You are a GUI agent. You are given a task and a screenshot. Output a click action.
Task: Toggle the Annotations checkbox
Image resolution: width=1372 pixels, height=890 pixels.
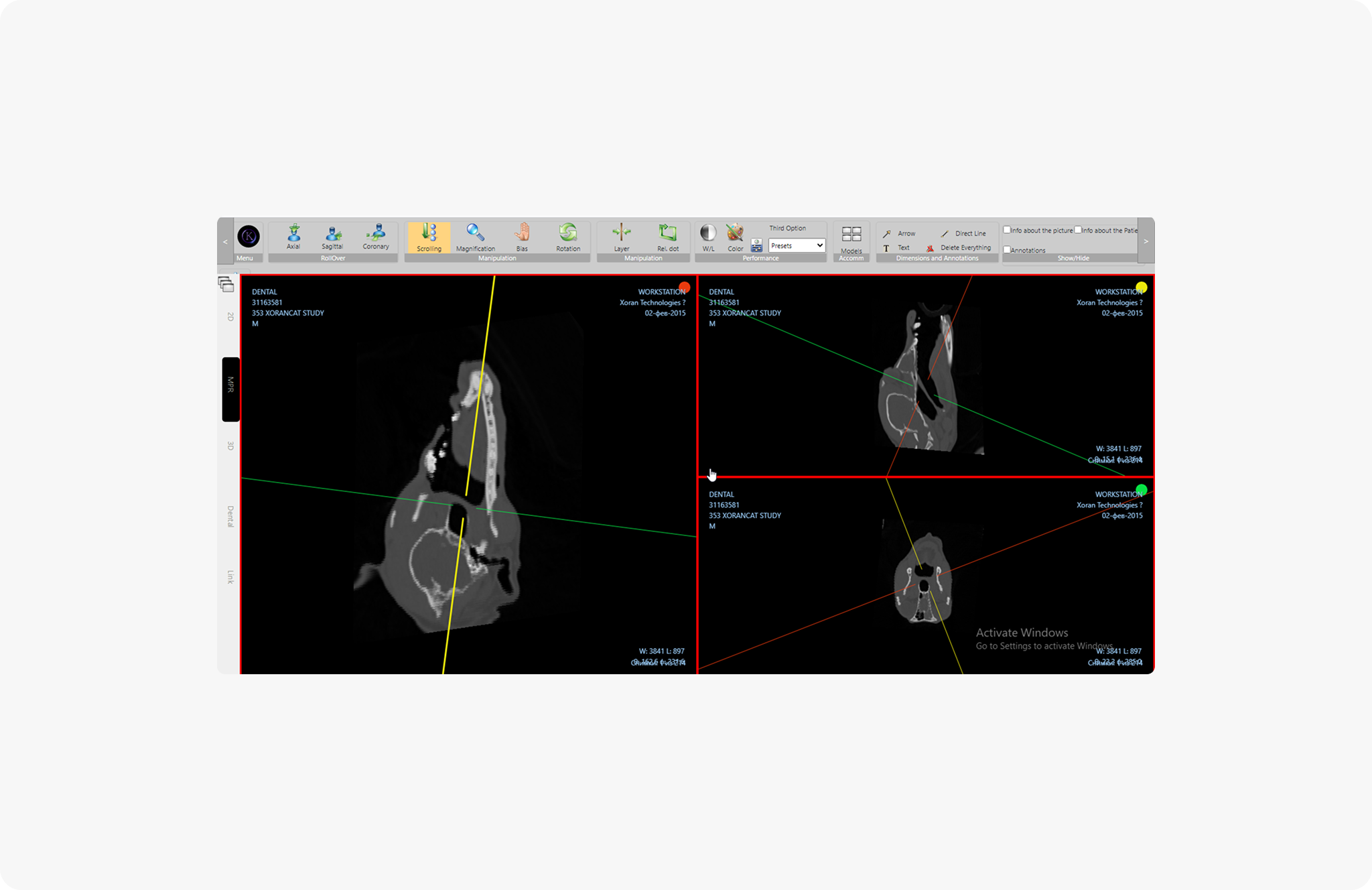point(1007,250)
